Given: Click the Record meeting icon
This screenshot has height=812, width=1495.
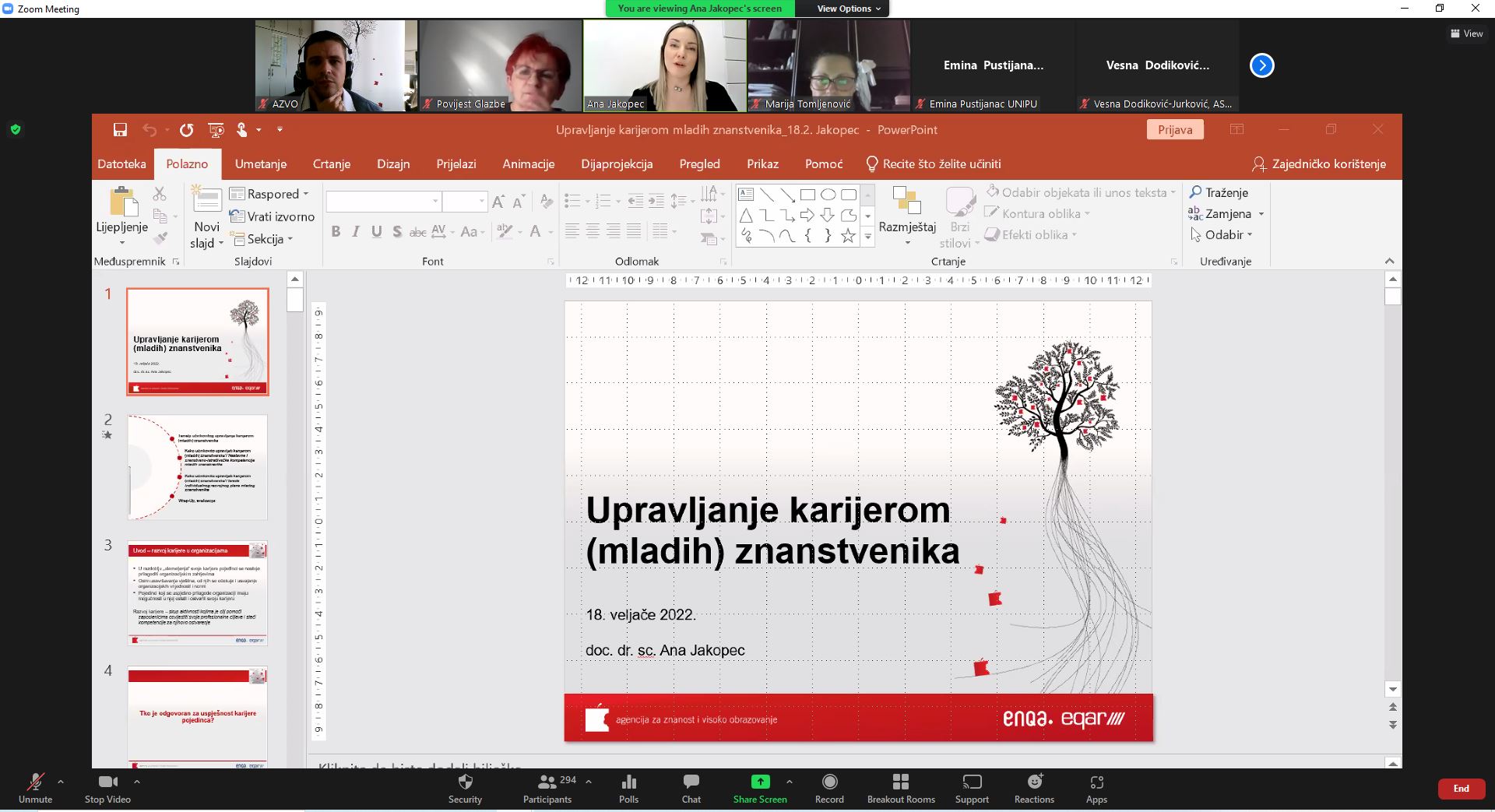Looking at the screenshot, I should coord(829,782).
